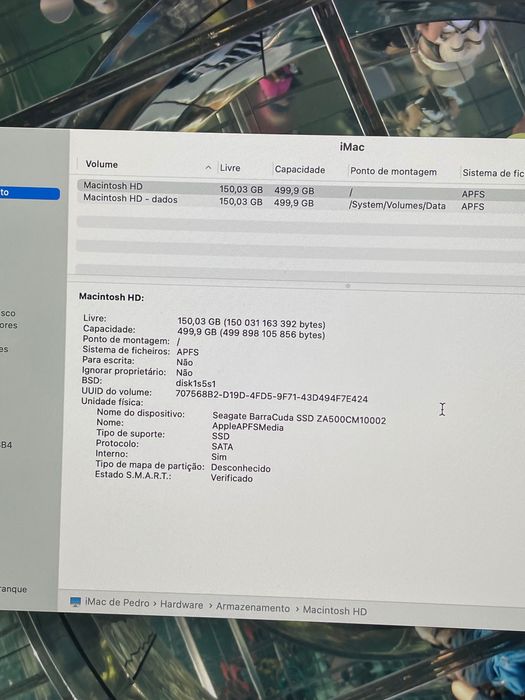Click the Livre column header

tap(230, 168)
